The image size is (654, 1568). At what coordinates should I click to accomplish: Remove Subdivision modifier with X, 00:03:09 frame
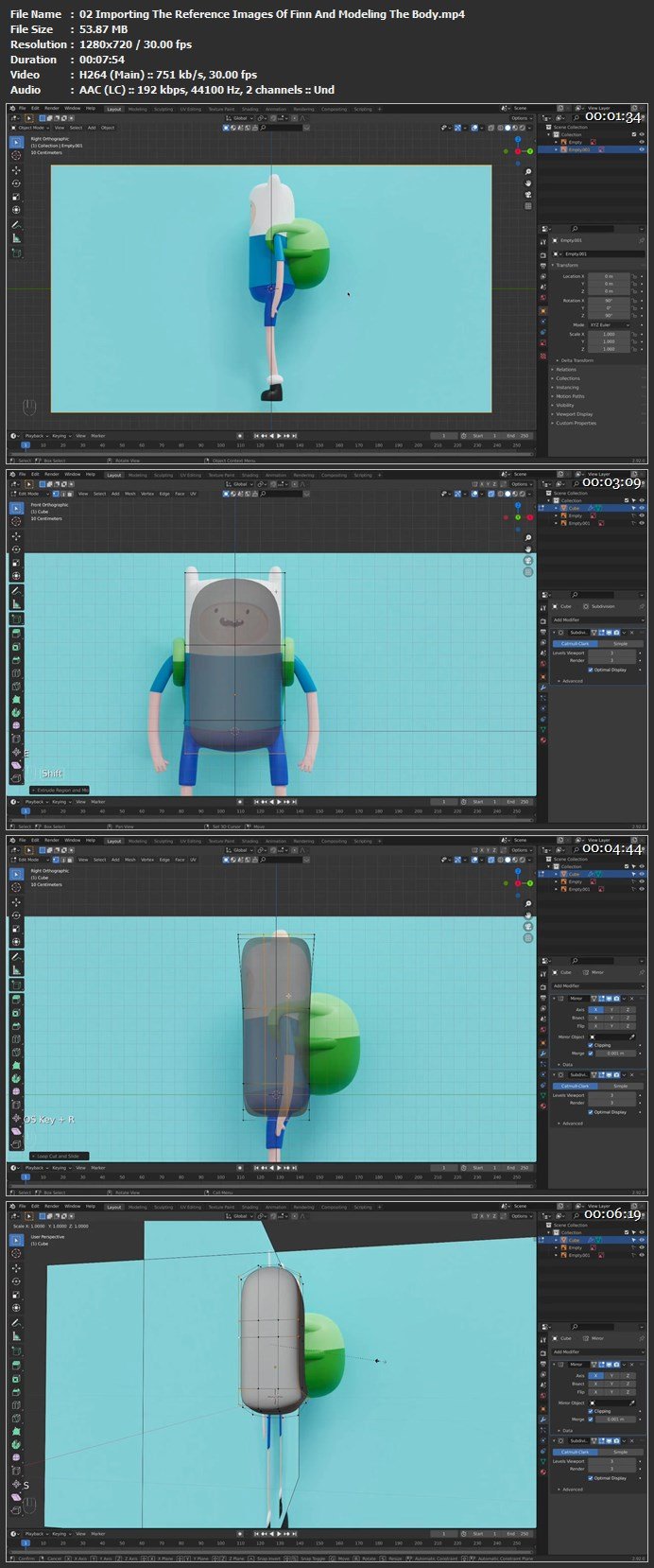[631, 632]
